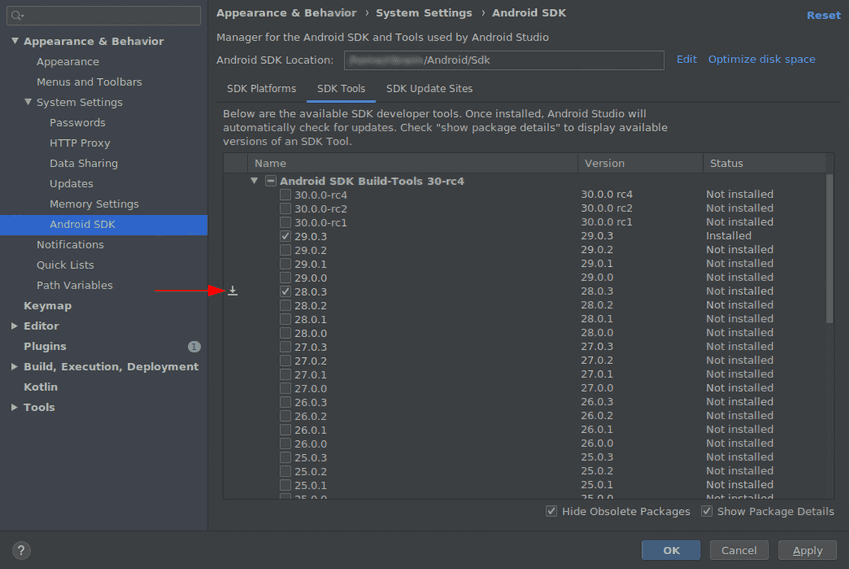Click version cell '30.0.0 rc1'
The width and height of the screenshot is (850, 569).
click(607, 222)
